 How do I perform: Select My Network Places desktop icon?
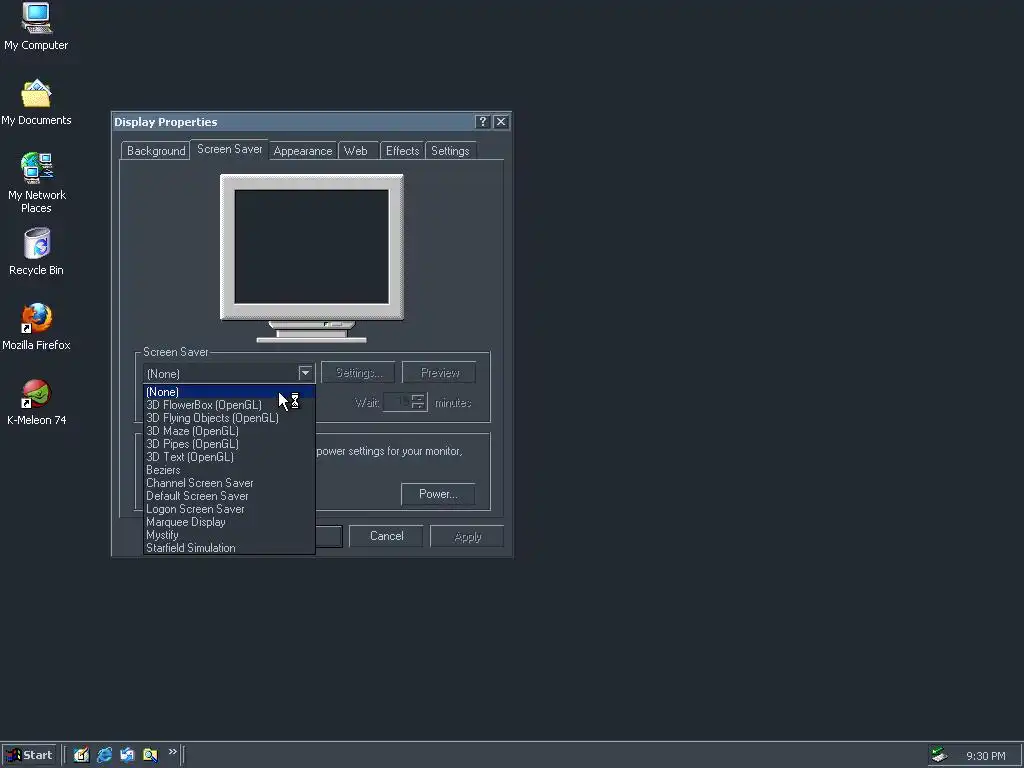(36, 182)
